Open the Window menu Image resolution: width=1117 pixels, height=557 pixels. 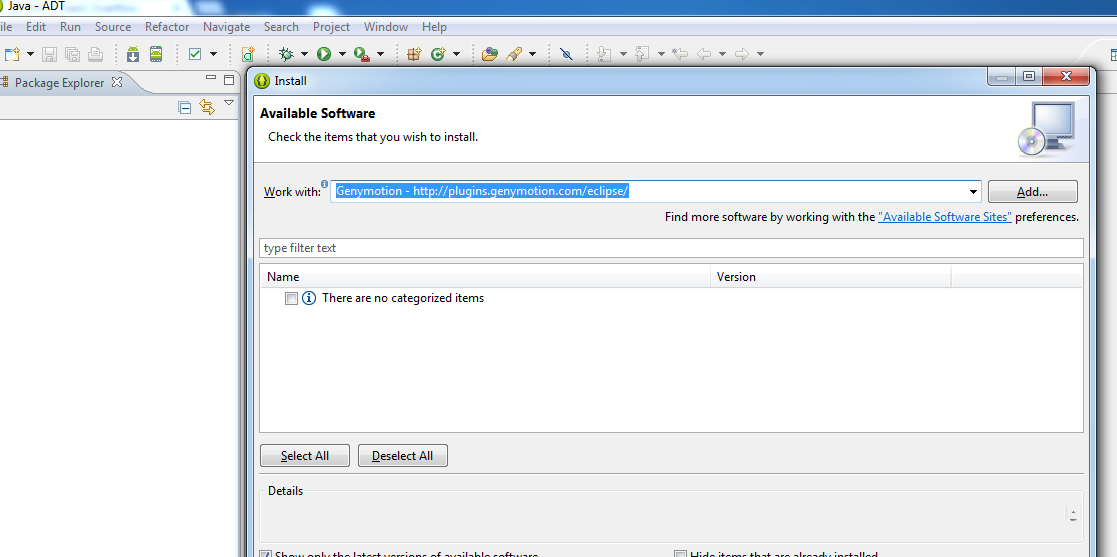[385, 27]
